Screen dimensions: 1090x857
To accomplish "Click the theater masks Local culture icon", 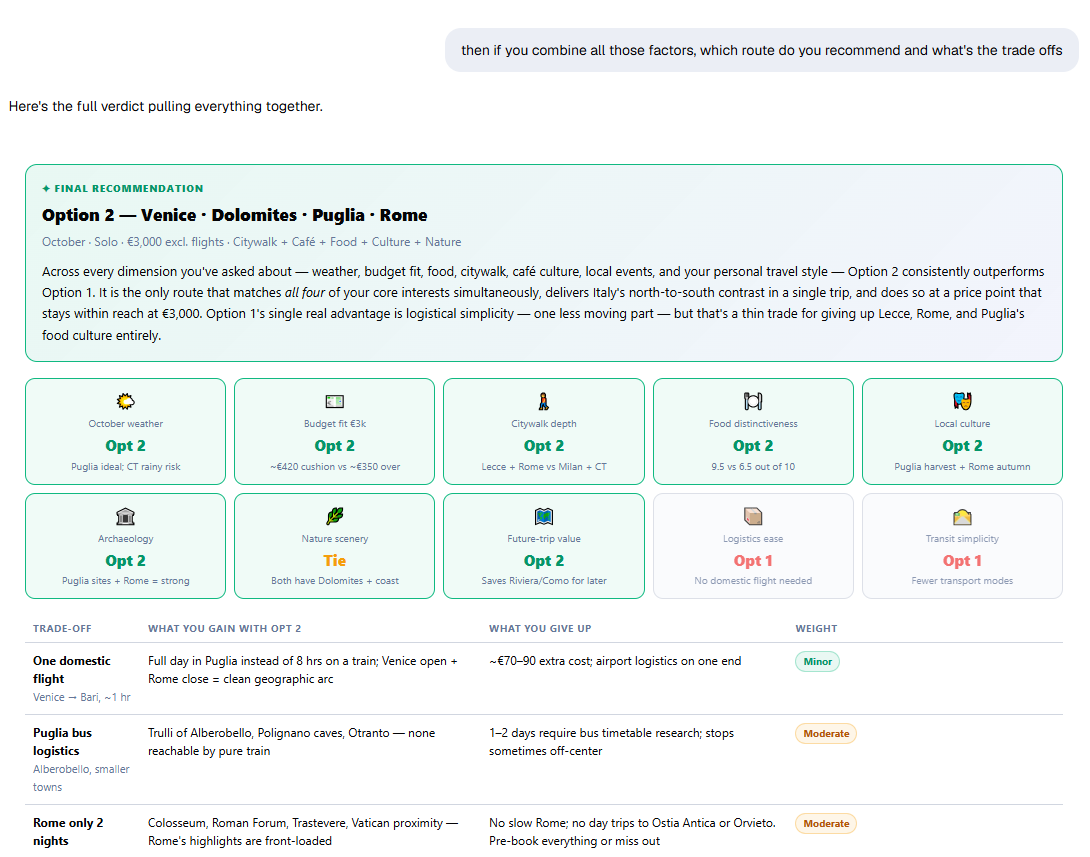I will click(962, 401).
